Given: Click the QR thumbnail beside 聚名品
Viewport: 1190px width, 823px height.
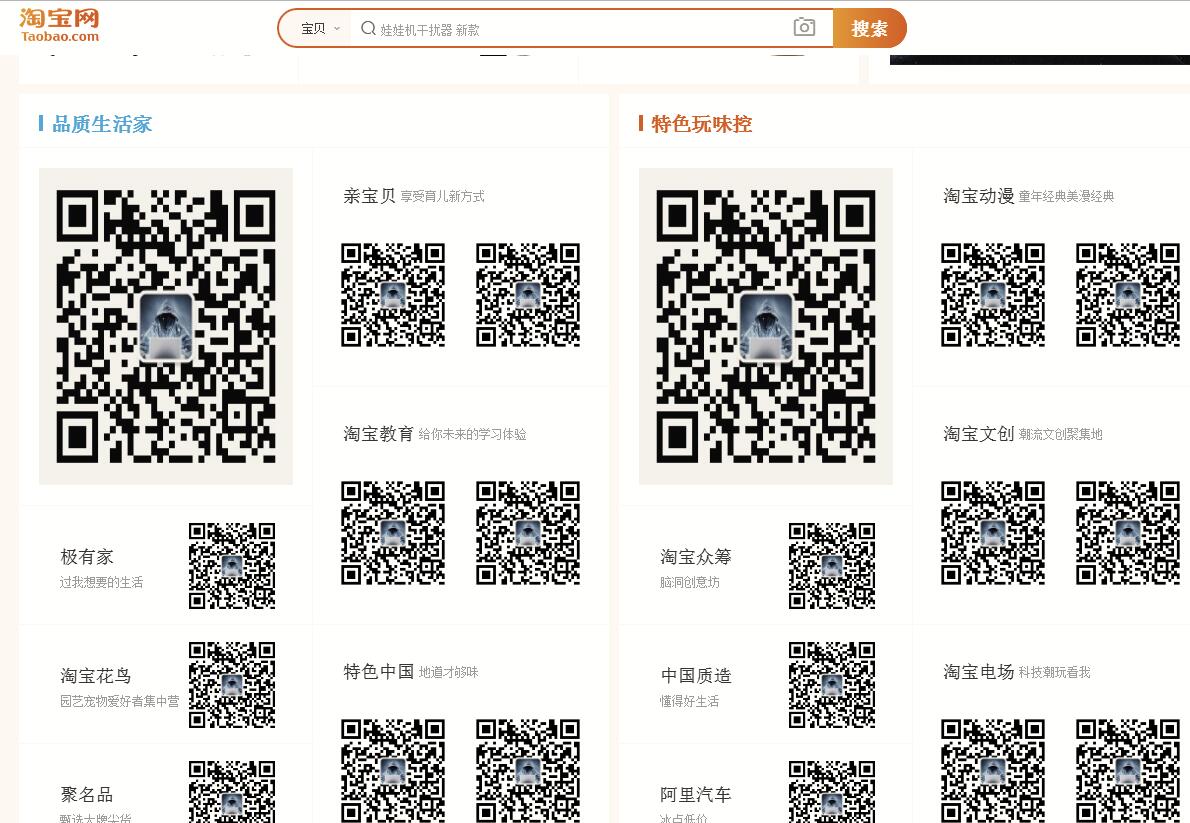Looking at the screenshot, I should pos(232,792).
